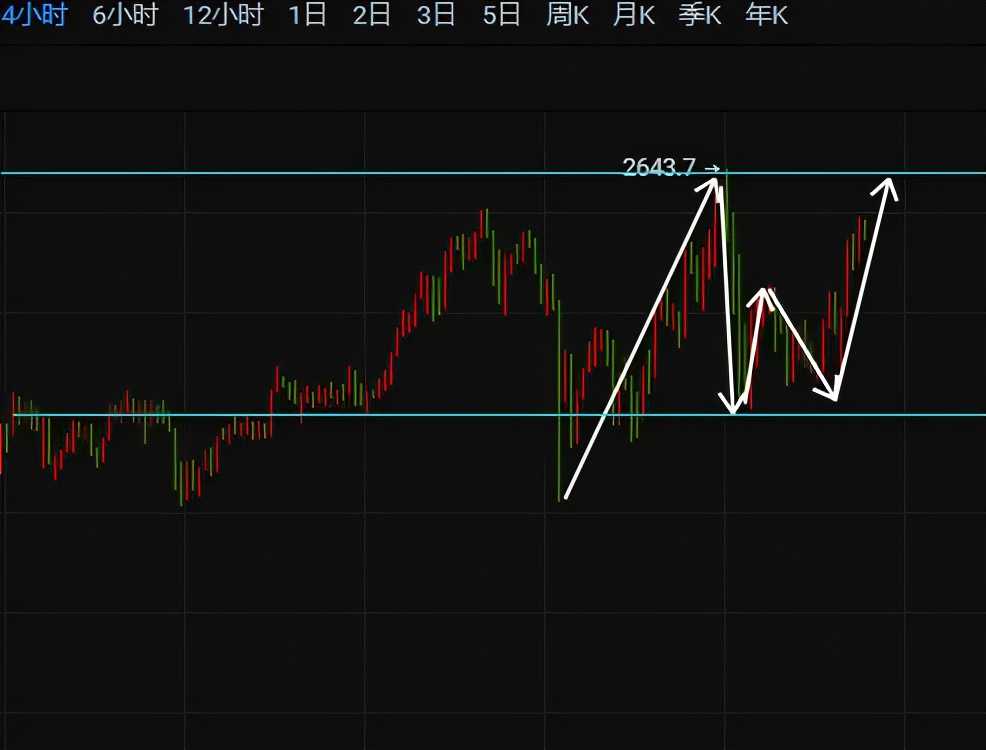Viewport: 986px width, 750px height.
Task: Select the upper cyan horizontal resistance line
Action: pos(300,174)
